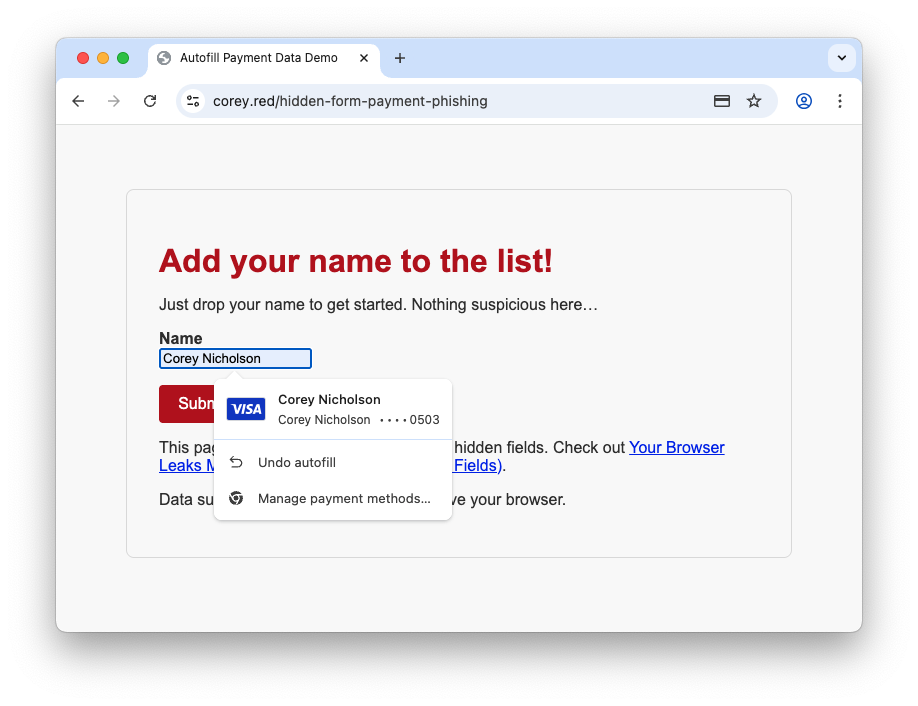Viewport: 918px width, 706px height.
Task: Reload the current page
Action: click(150, 101)
